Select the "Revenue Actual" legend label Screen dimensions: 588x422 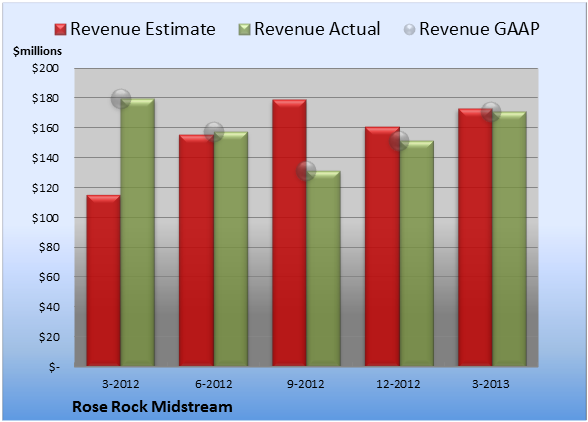click(x=317, y=29)
